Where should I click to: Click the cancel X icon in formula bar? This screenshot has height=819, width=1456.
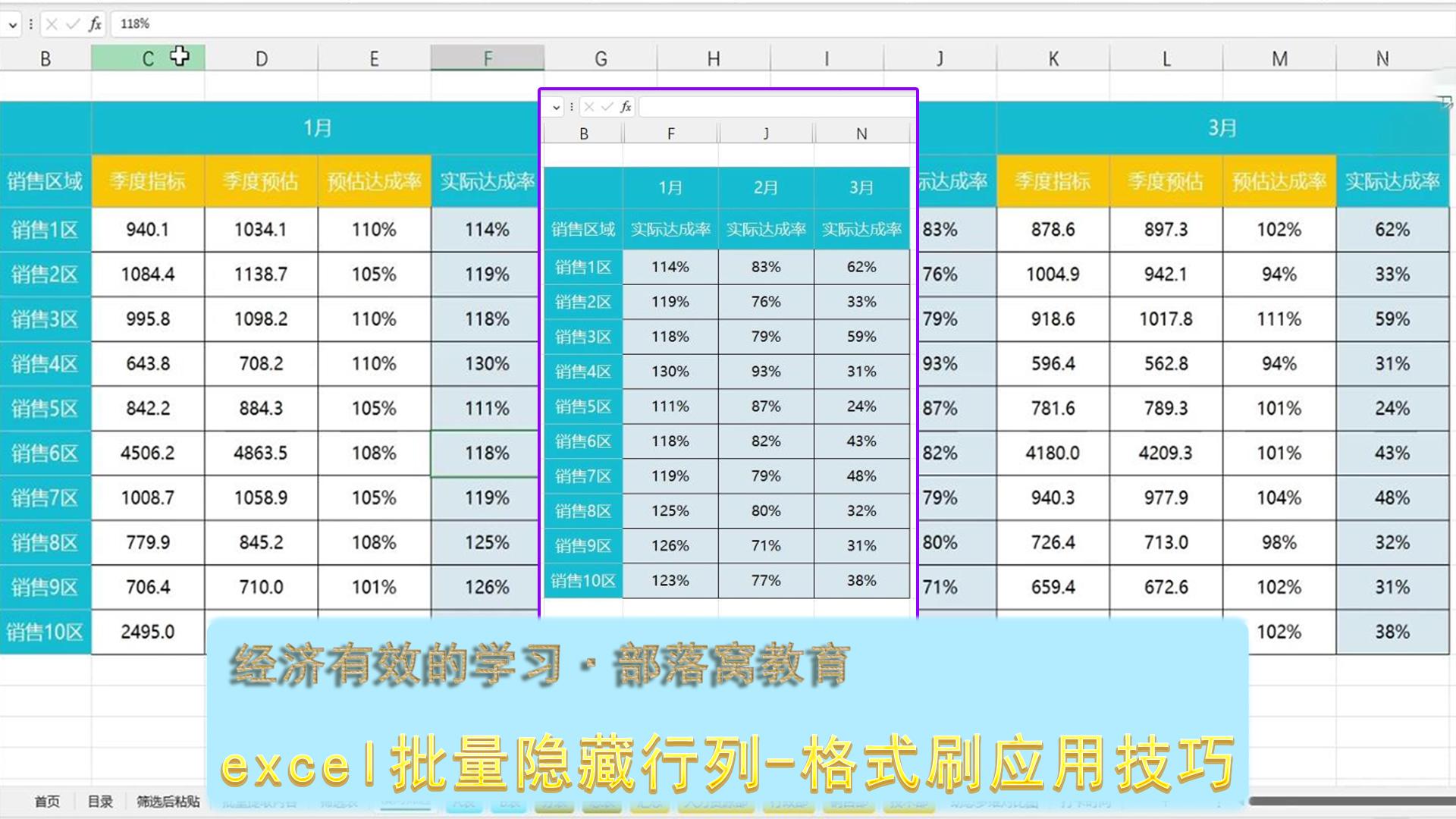52,24
